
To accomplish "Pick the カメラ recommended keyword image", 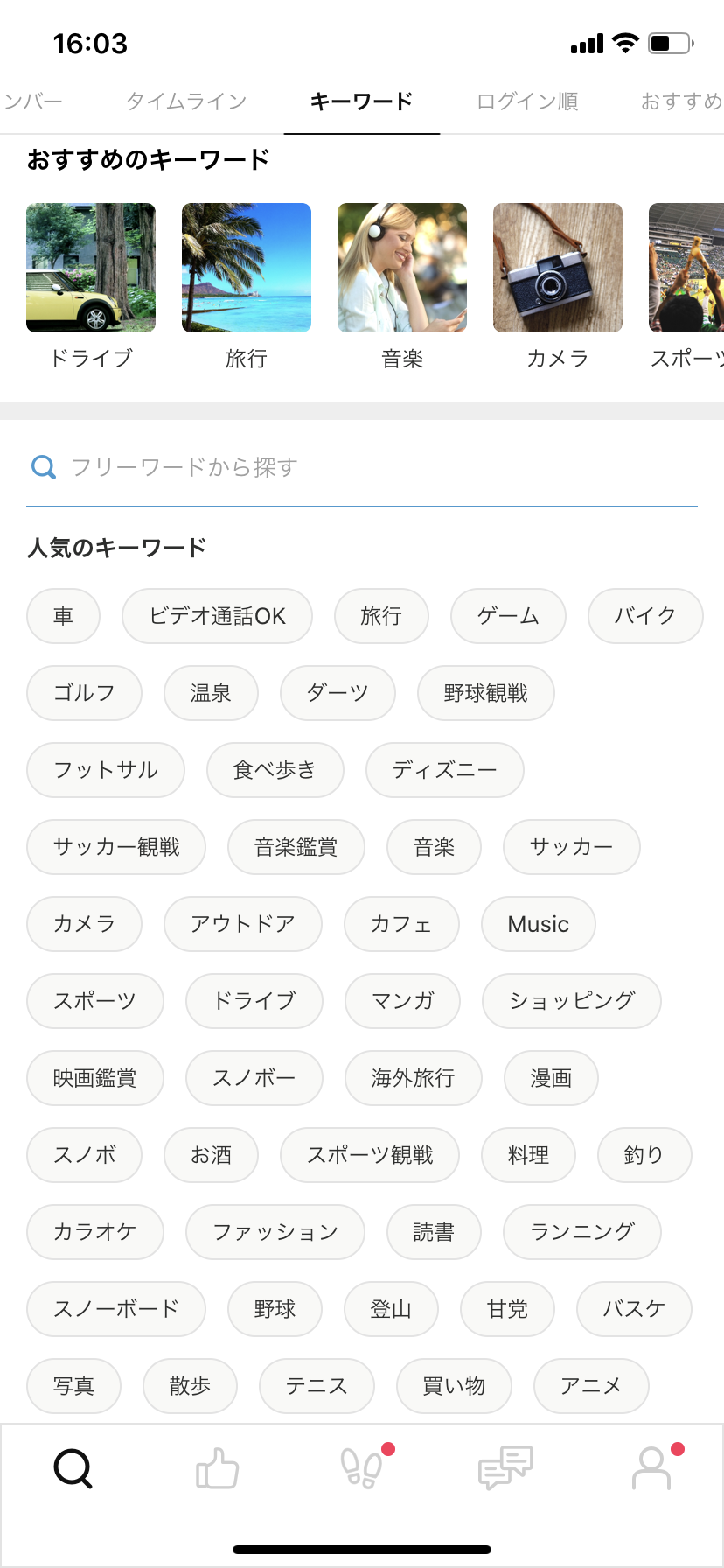I will point(558,268).
